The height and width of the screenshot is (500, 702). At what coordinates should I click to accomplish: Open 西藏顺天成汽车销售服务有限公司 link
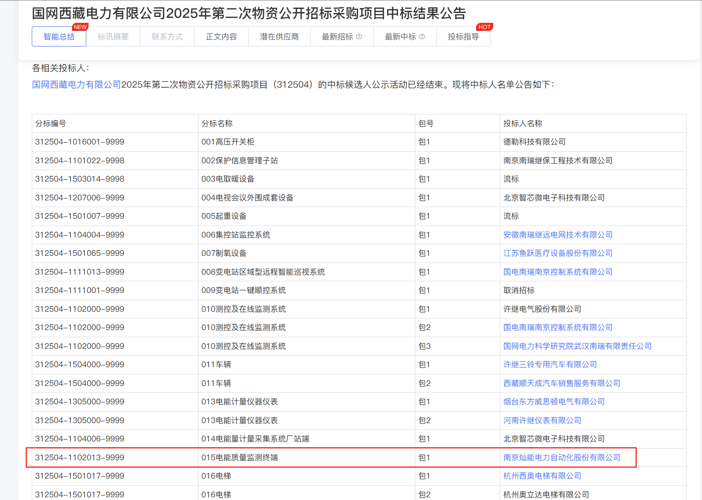562,383
